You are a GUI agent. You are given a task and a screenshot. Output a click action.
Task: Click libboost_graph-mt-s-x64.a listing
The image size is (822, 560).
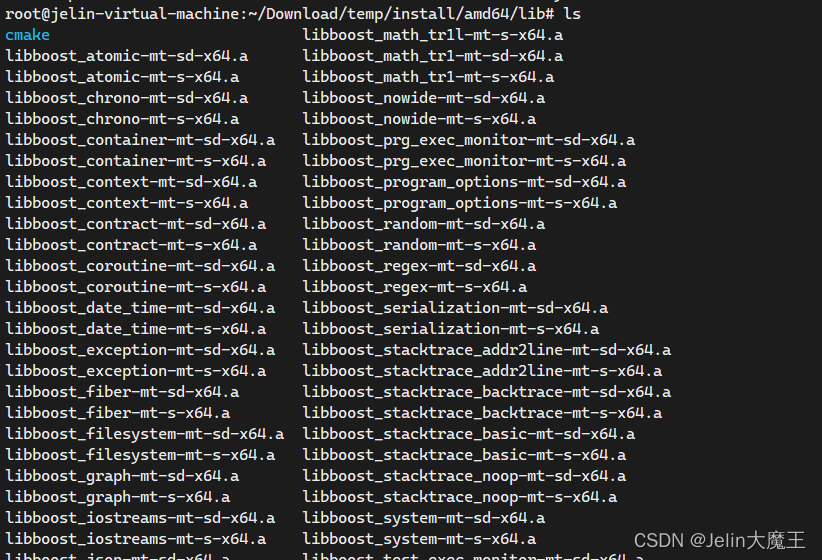118,497
